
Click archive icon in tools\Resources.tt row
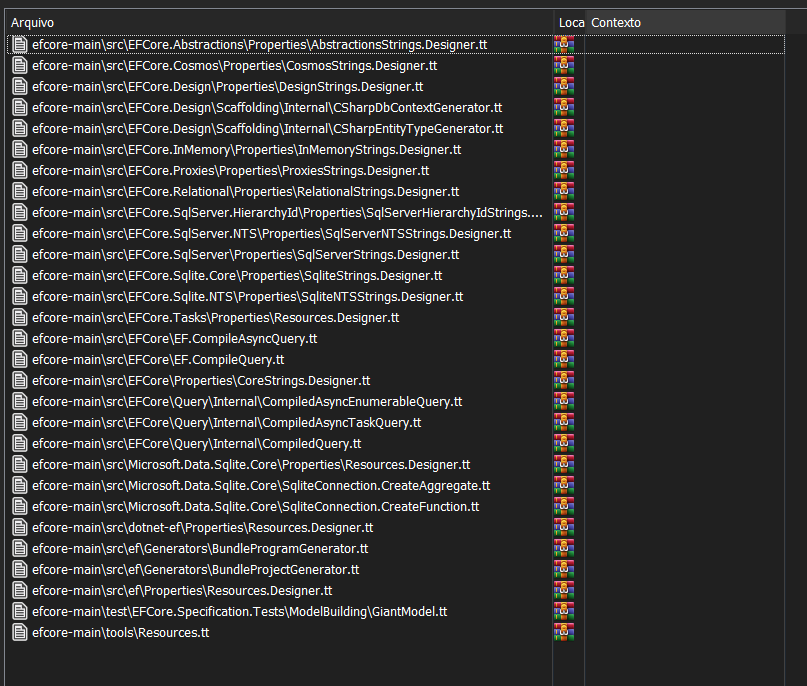pos(564,632)
